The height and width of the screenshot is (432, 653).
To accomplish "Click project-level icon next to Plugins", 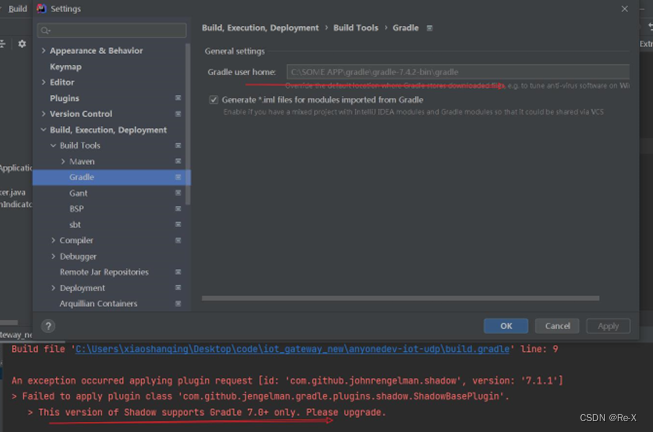I will pos(178,98).
